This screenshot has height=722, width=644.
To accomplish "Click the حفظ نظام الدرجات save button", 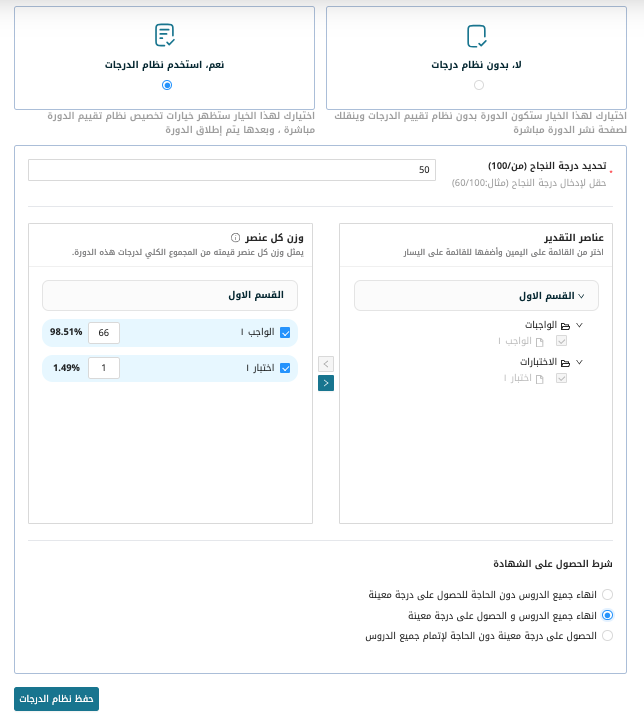I will 57,699.
